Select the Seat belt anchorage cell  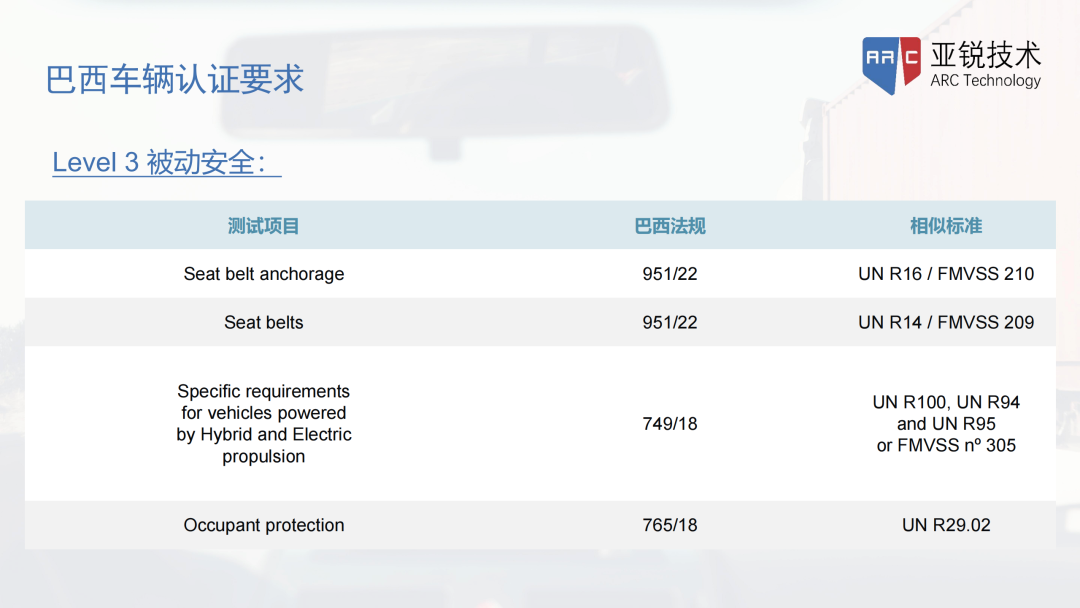264,274
